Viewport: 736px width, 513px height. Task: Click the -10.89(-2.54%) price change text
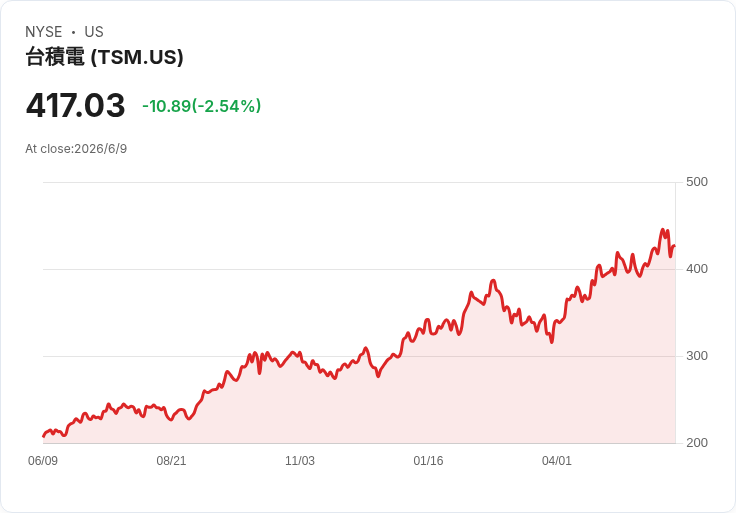tap(201, 106)
